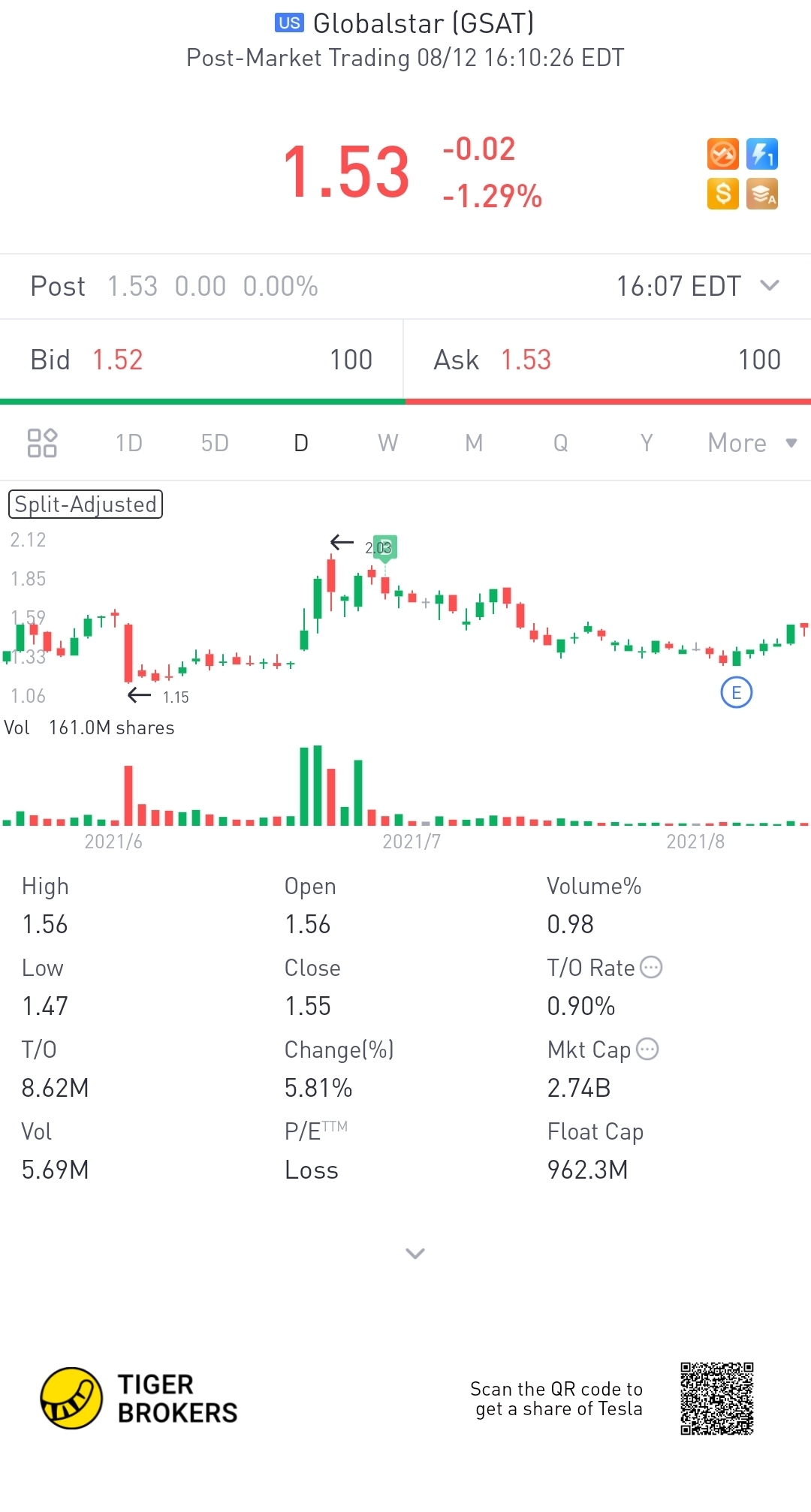Switch to the 1D chart tab
This screenshot has width=811, height=1512.
click(129, 443)
